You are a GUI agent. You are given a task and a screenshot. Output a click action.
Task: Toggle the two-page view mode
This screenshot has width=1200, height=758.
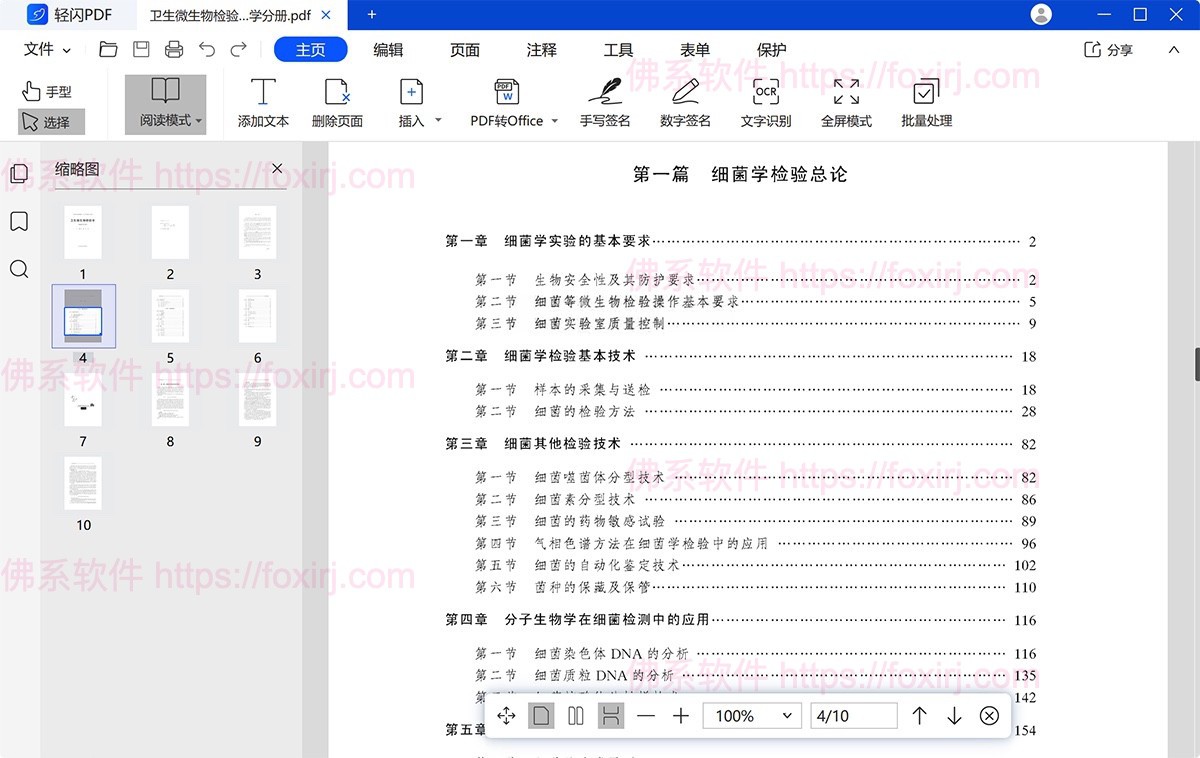(x=575, y=715)
